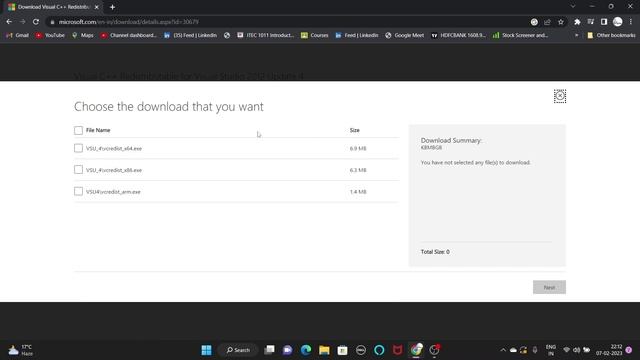The width and height of the screenshot is (640, 360).
Task: Open the Gmail bookmark
Action: click(18, 36)
